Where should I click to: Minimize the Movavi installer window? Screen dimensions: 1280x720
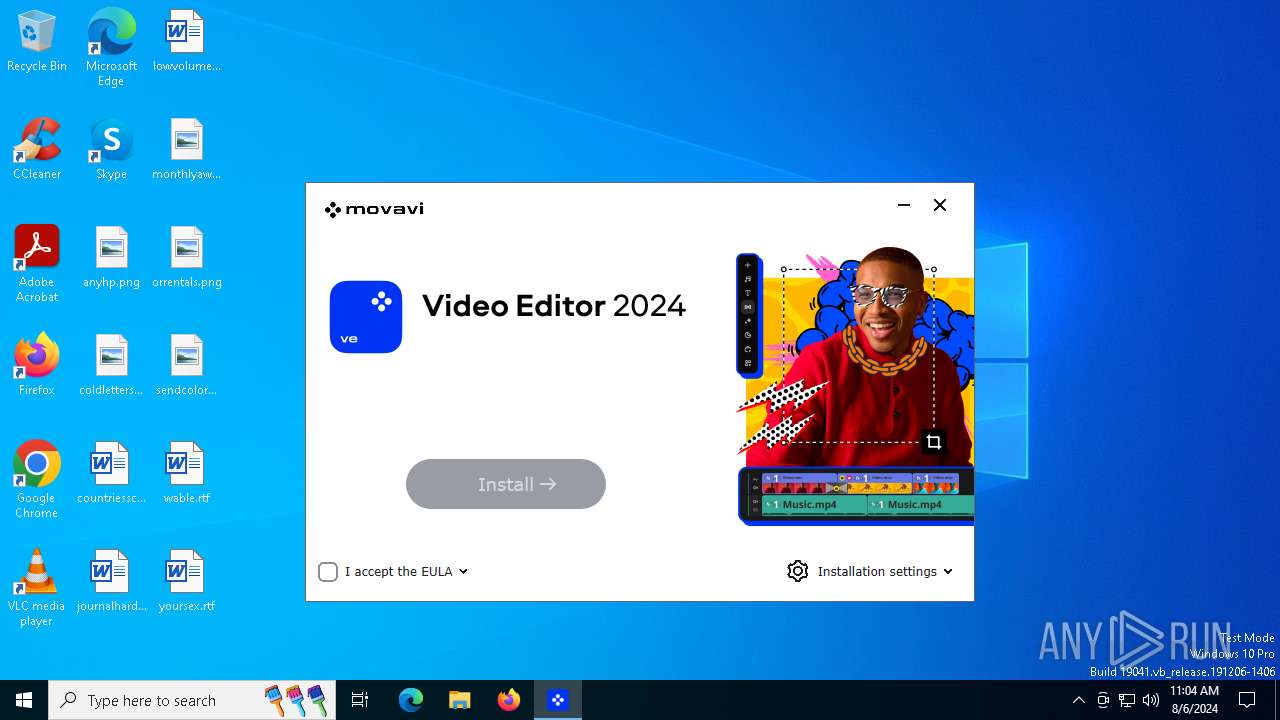coord(904,205)
